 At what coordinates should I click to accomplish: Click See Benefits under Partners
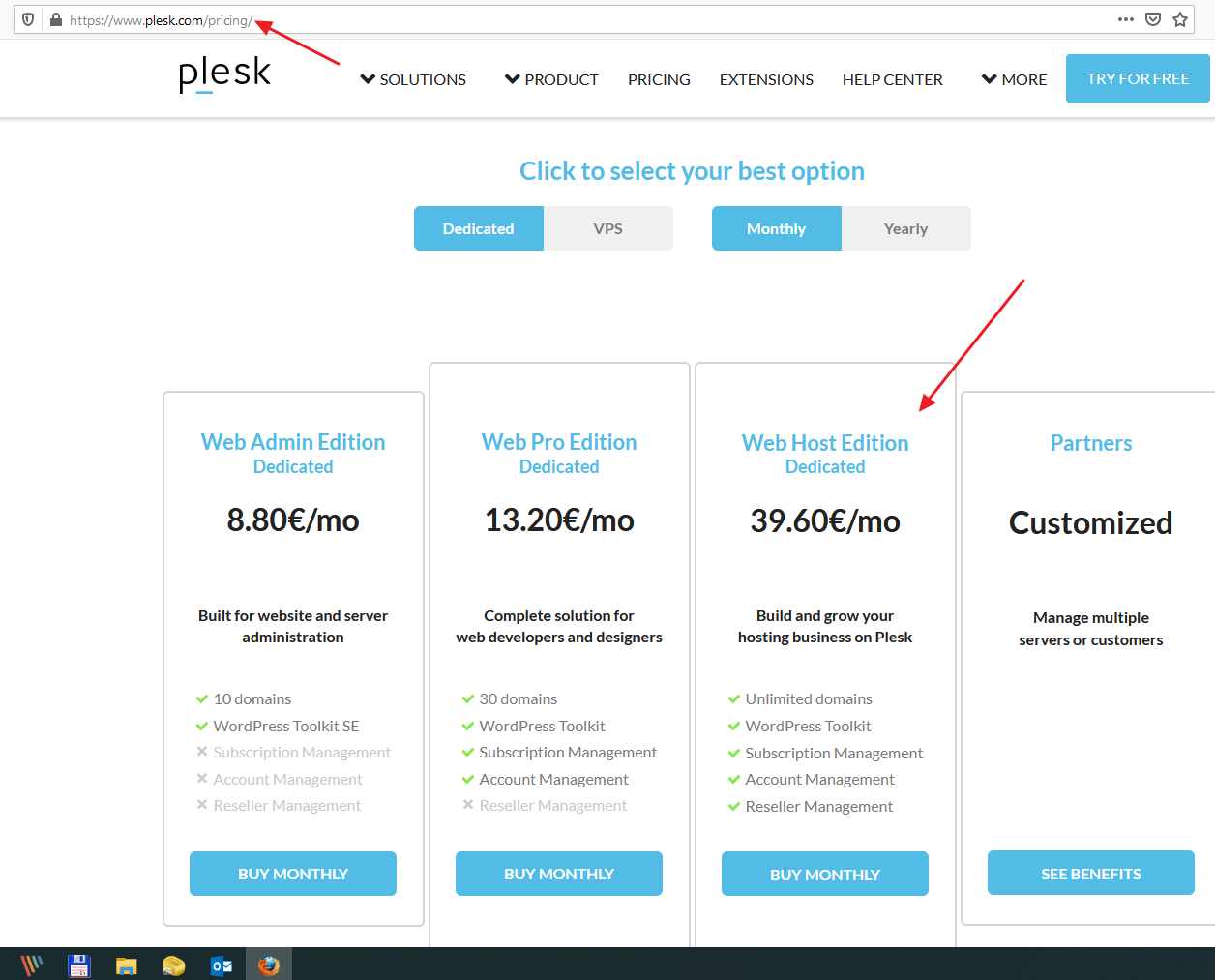click(1090, 873)
